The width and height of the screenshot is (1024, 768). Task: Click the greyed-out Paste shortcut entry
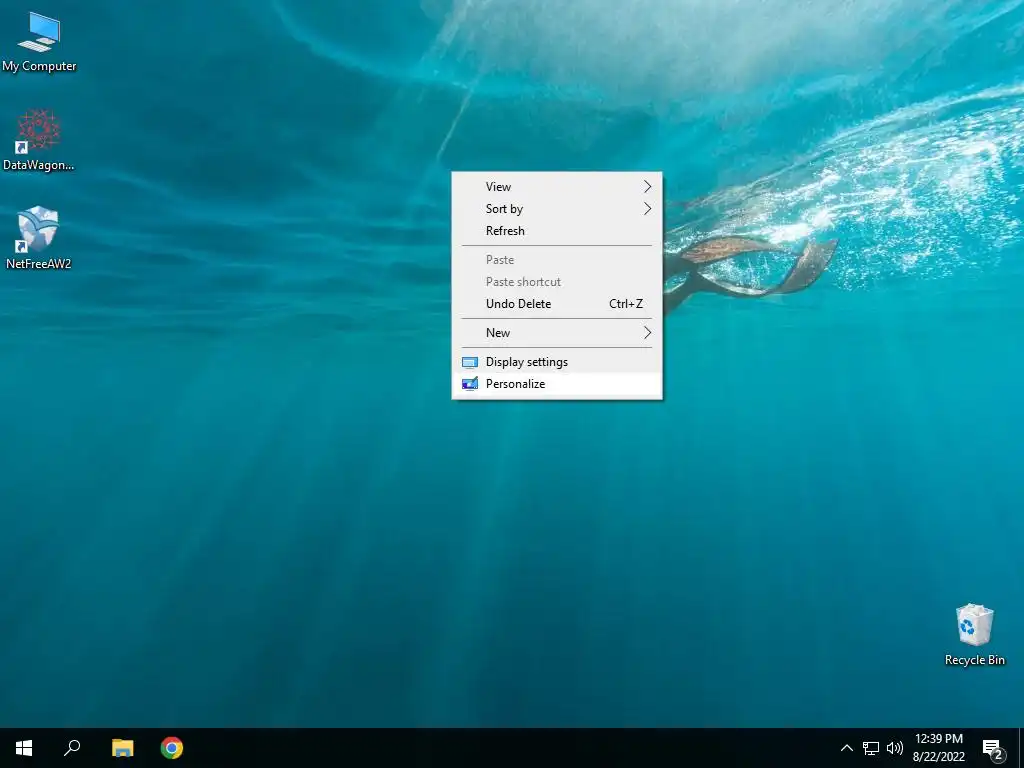(x=557, y=282)
